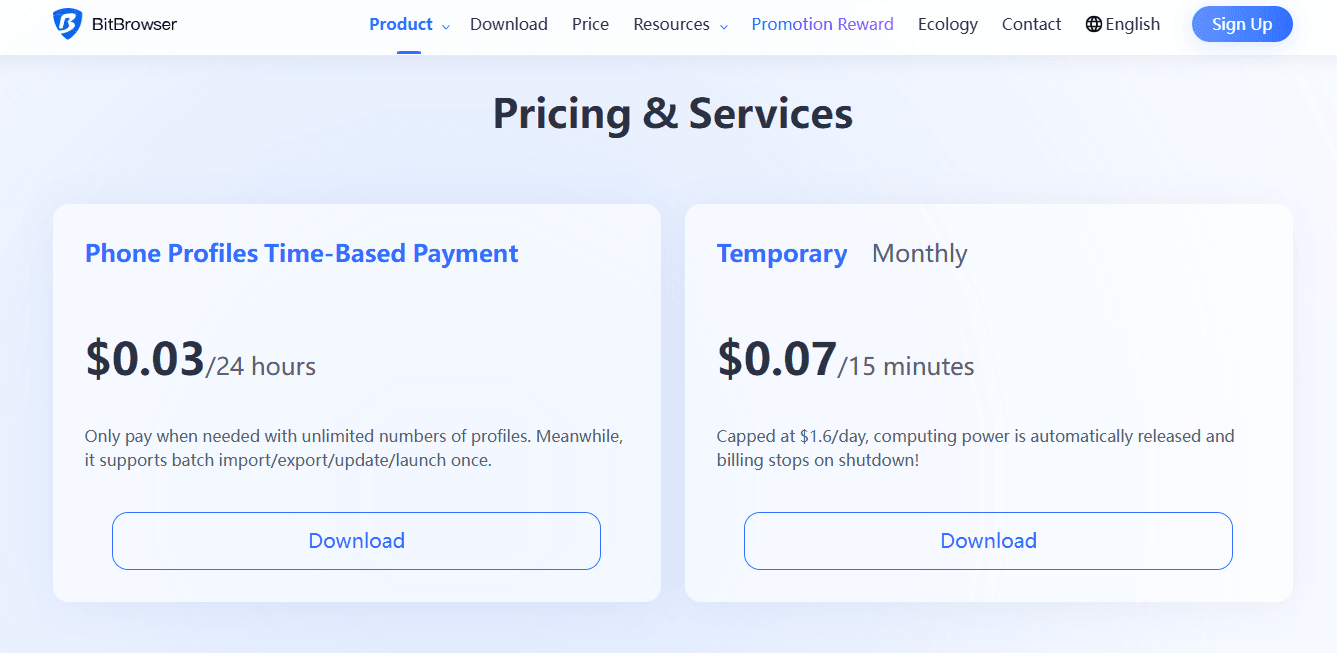Go to Download in the navigation bar

[x=508, y=24]
